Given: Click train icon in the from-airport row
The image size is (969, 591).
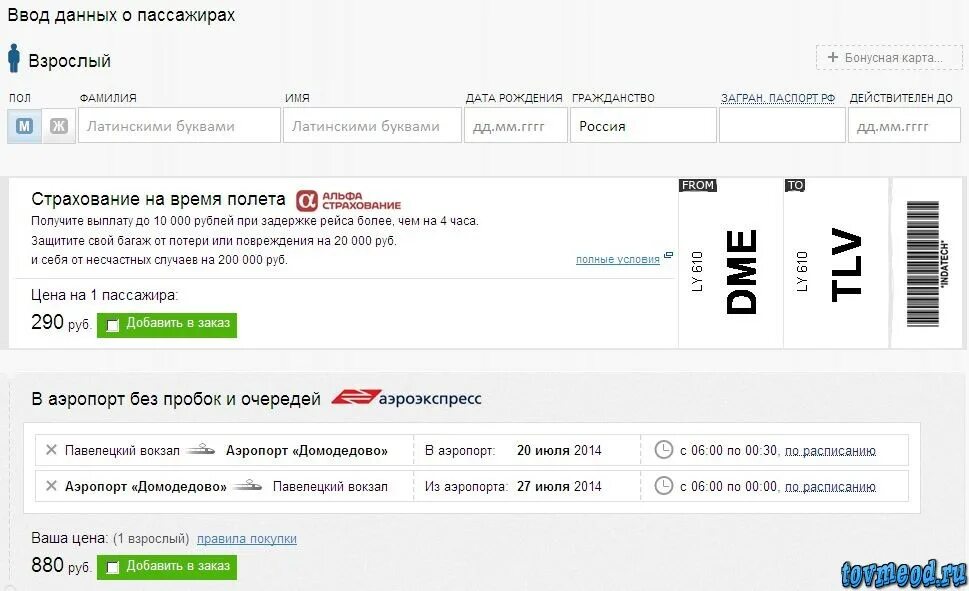Looking at the screenshot, I should pos(248,485).
